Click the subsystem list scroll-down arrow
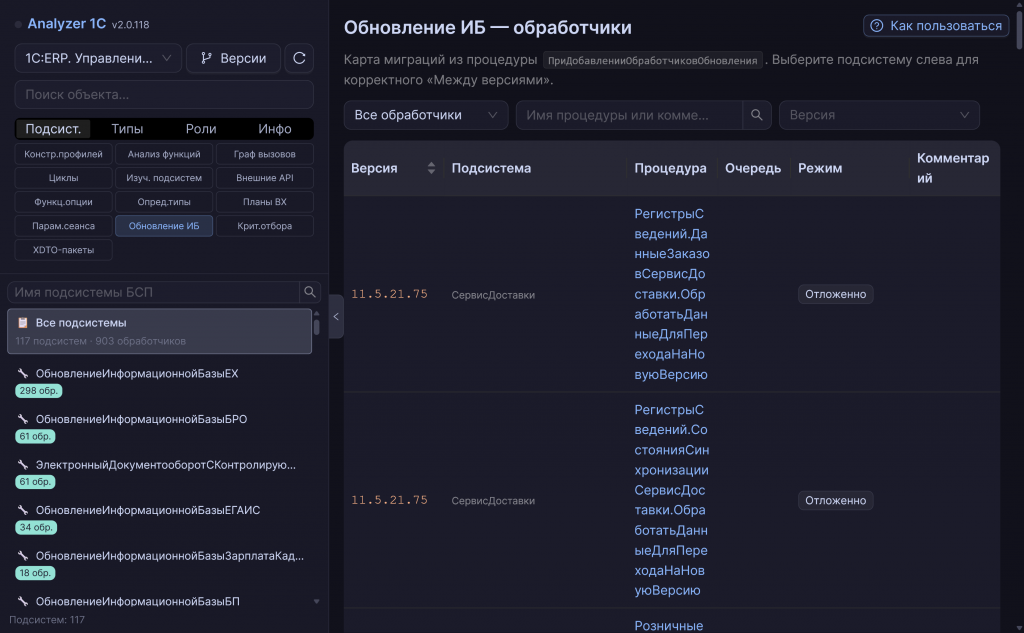 [x=317, y=602]
